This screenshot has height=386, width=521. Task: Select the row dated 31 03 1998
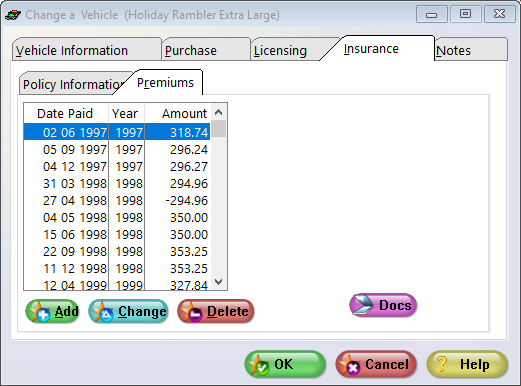click(117, 183)
